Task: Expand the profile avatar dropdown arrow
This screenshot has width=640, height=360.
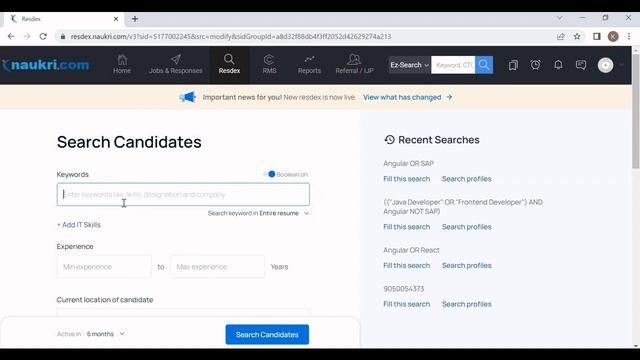Action: point(622,65)
